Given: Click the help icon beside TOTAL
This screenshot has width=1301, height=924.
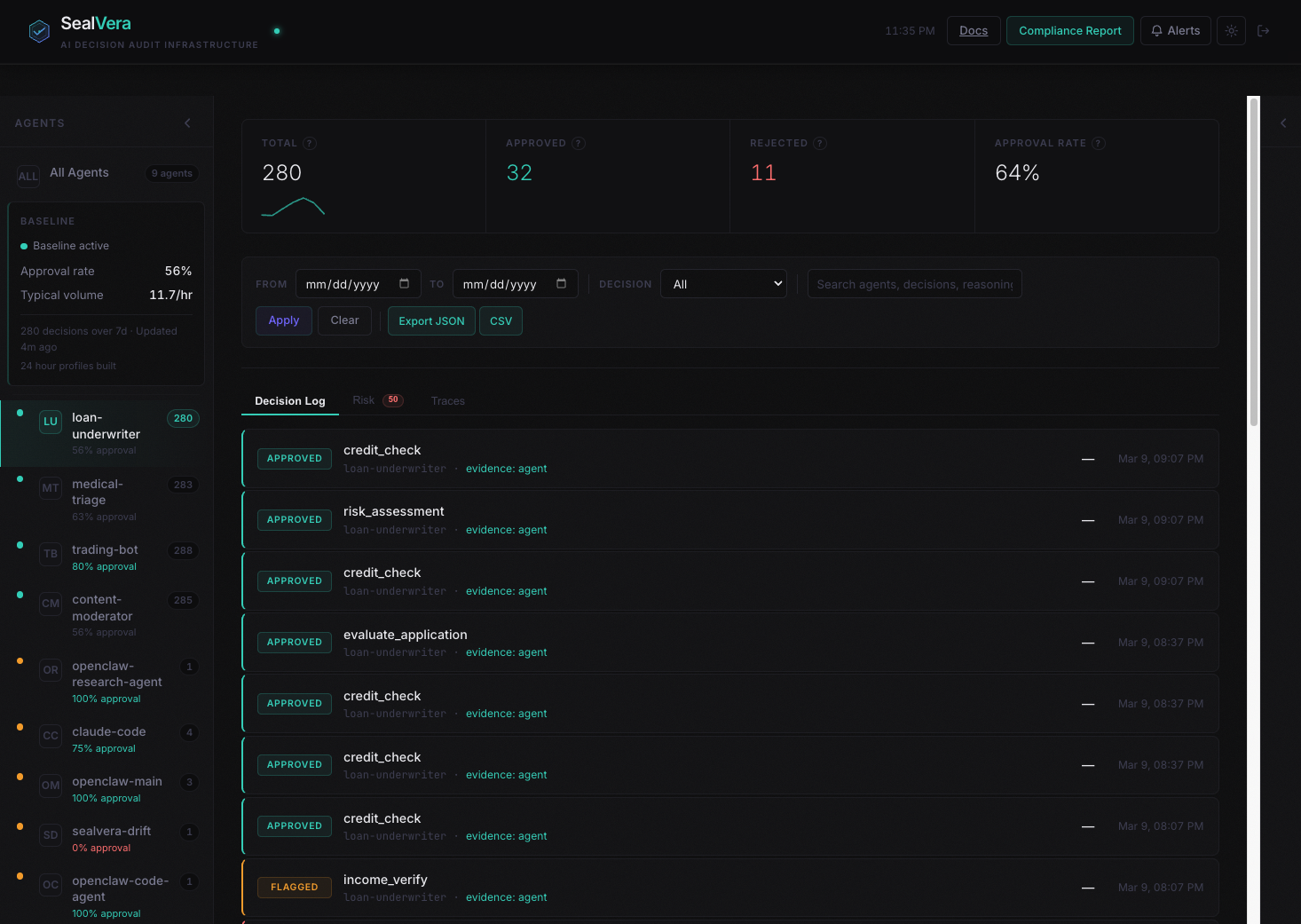Looking at the screenshot, I should (310, 143).
